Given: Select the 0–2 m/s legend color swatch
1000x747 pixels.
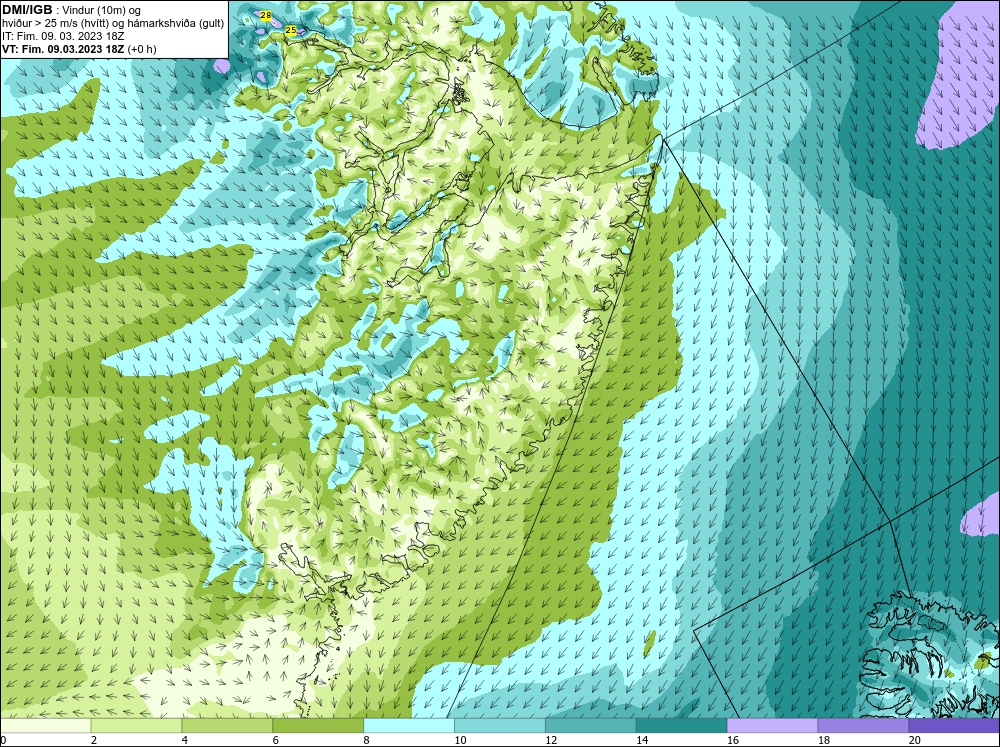Looking at the screenshot, I should click(x=45, y=726).
